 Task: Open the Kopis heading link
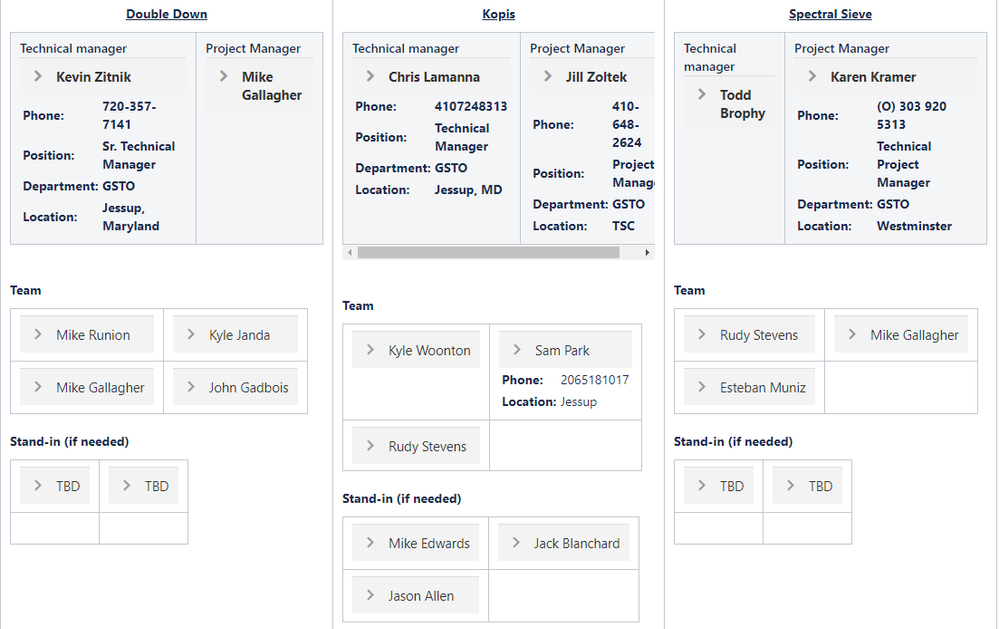pyautogui.click(x=498, y=14)
